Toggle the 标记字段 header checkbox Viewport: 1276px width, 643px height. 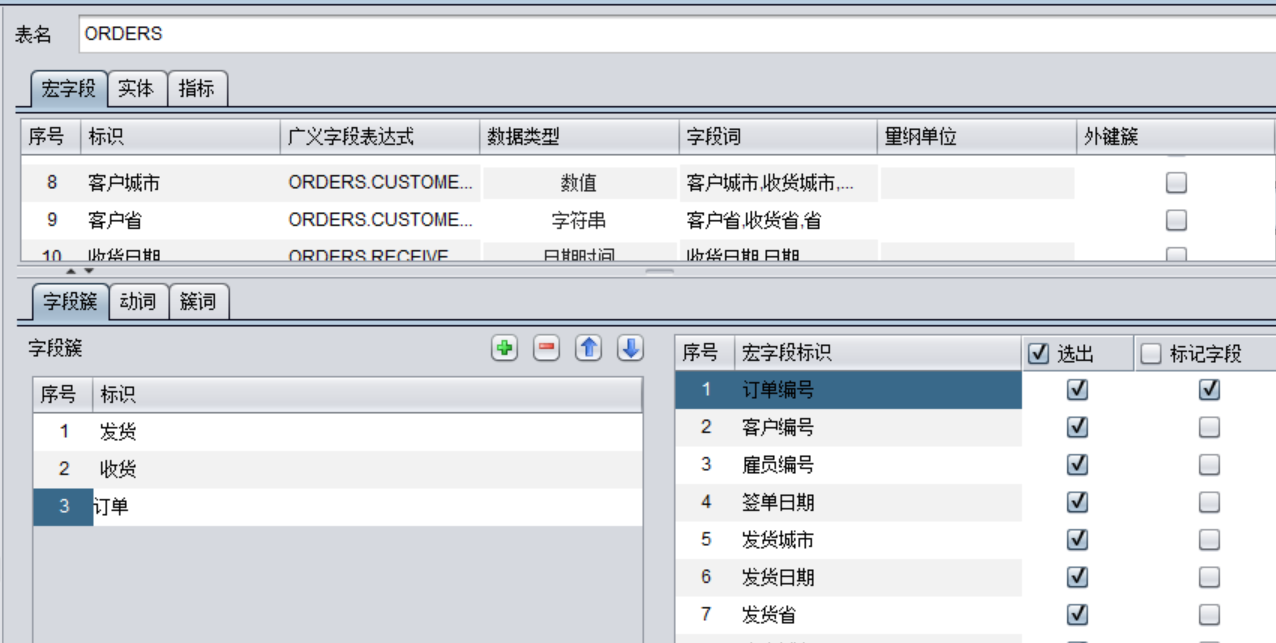pyautogui.click(x=1151, y=353)
